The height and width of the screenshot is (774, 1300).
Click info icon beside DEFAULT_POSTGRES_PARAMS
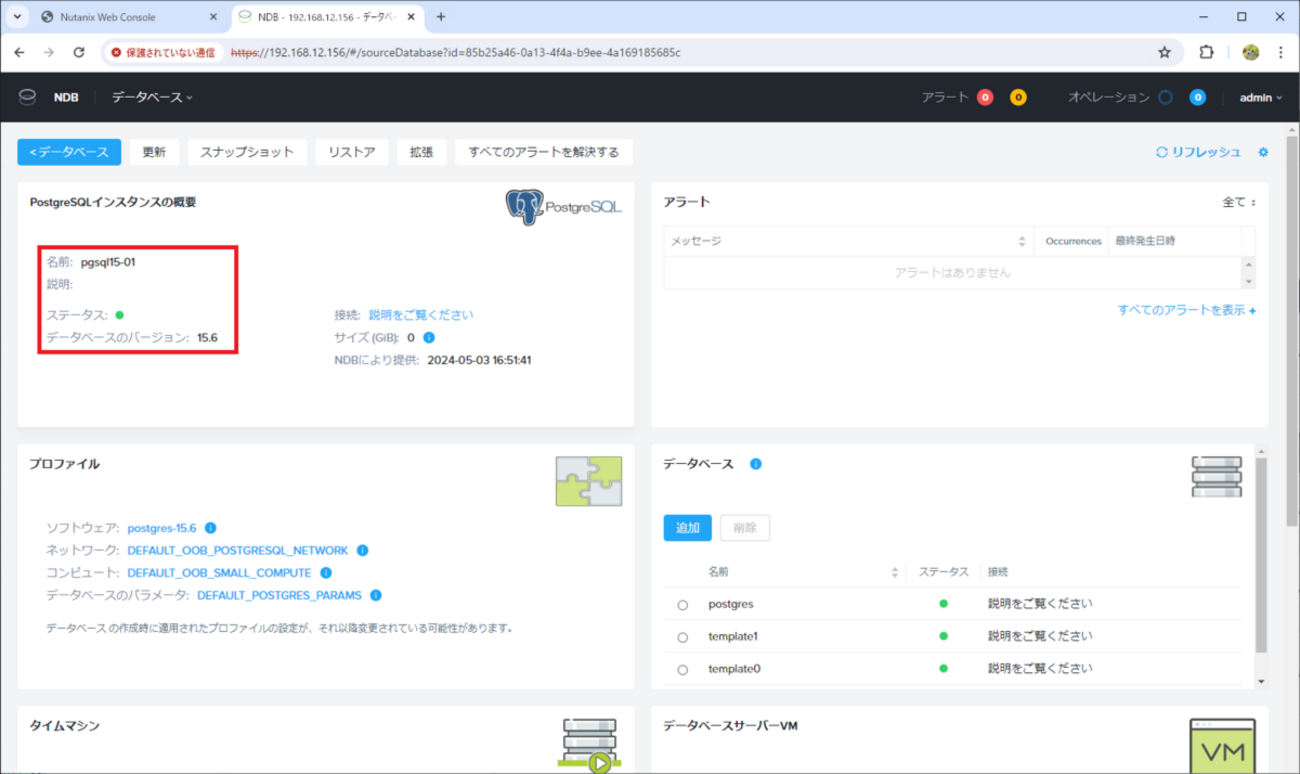376,595
